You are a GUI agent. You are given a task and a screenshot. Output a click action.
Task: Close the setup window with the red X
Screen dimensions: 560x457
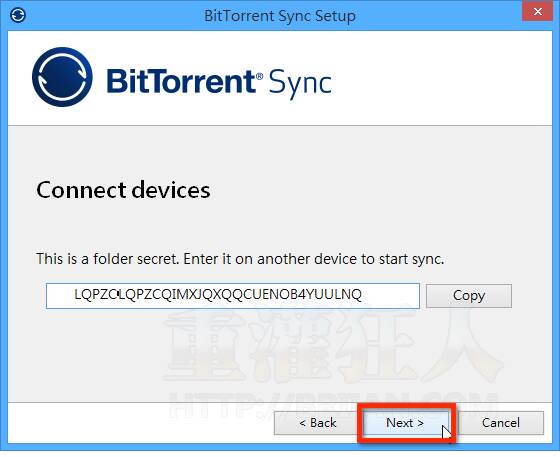pyautogui.click(x=538, y=11)
